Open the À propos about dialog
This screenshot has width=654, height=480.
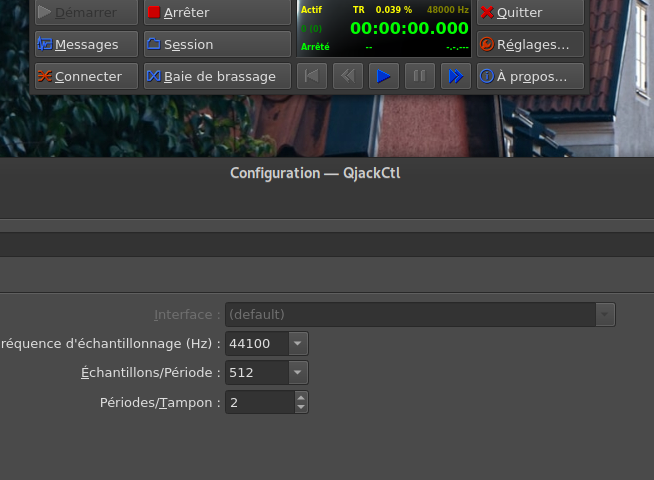530,76
